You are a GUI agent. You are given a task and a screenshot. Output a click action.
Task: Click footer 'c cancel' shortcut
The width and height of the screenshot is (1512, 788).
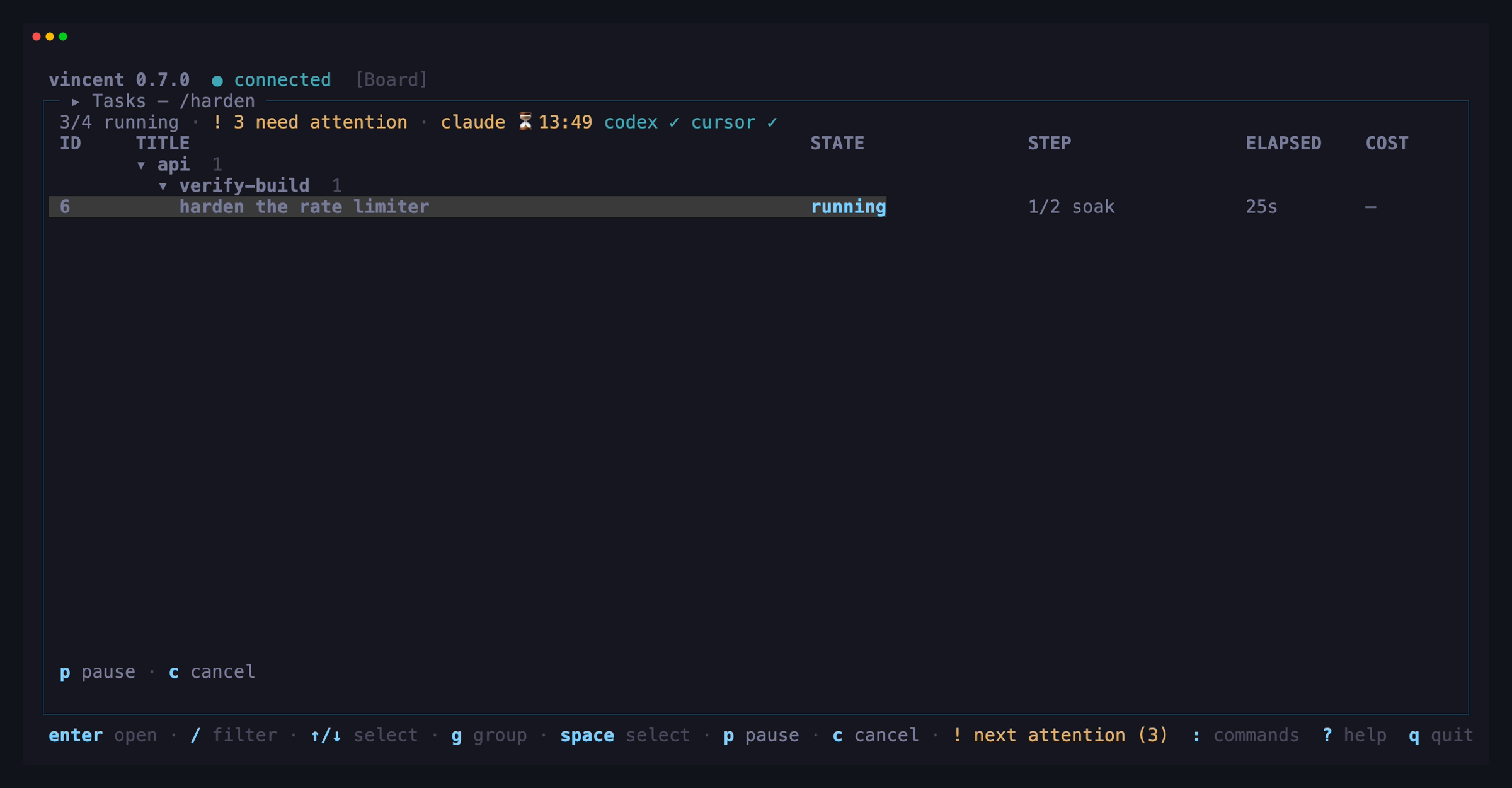click(876, 735)
